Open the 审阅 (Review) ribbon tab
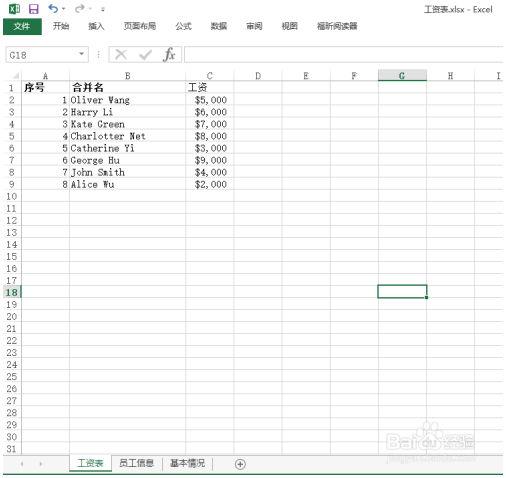506x478 pixels. tap(254, 26)
